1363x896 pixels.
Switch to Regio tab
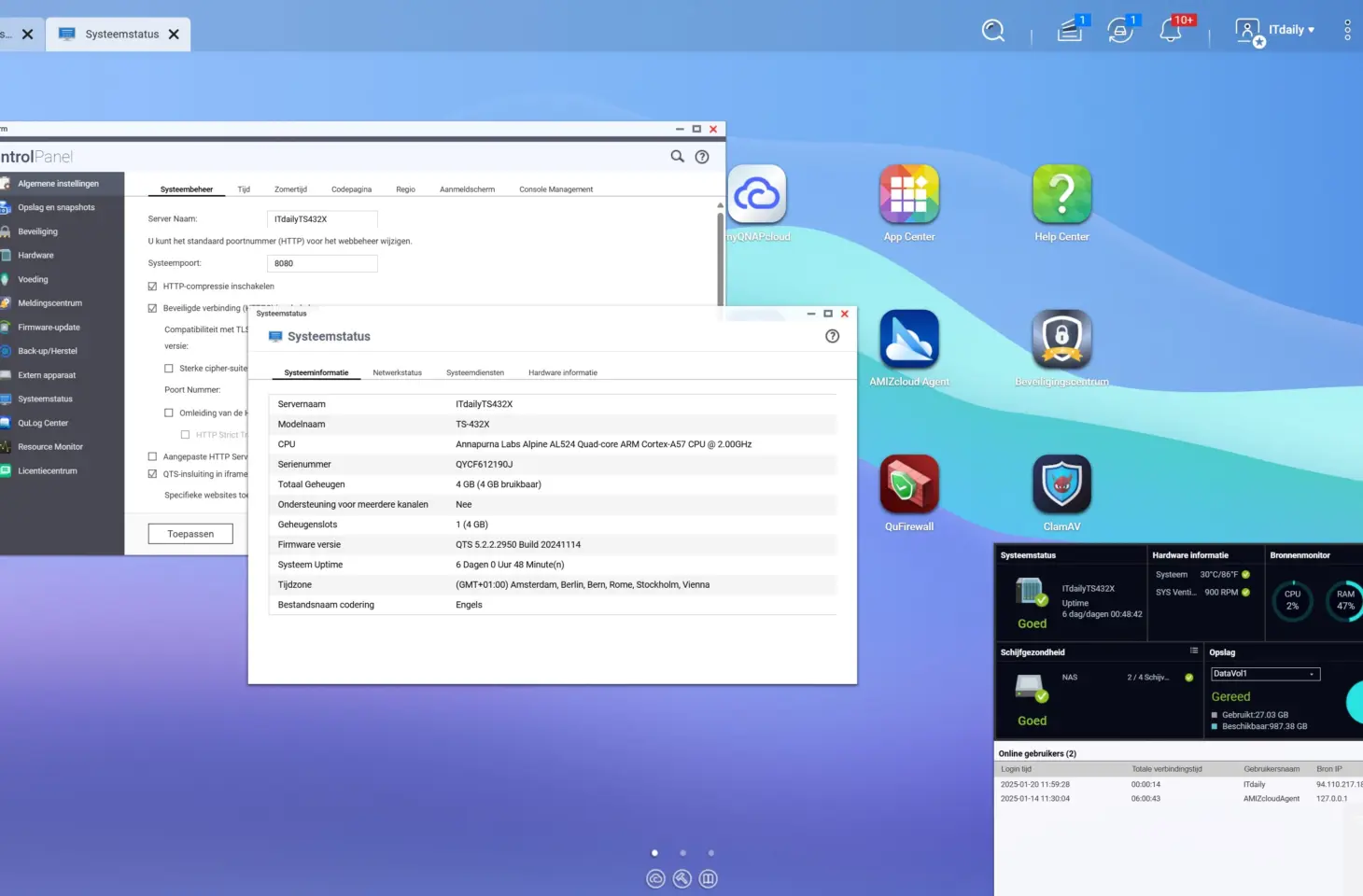pos(405,189)
